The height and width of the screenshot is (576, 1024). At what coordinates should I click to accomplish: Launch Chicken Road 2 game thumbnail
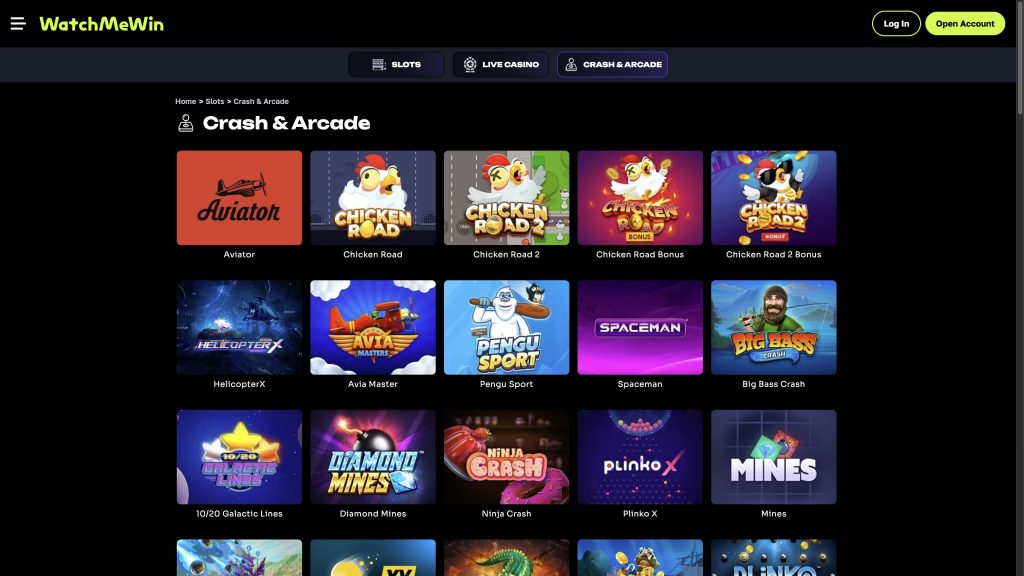pos(506,198)
